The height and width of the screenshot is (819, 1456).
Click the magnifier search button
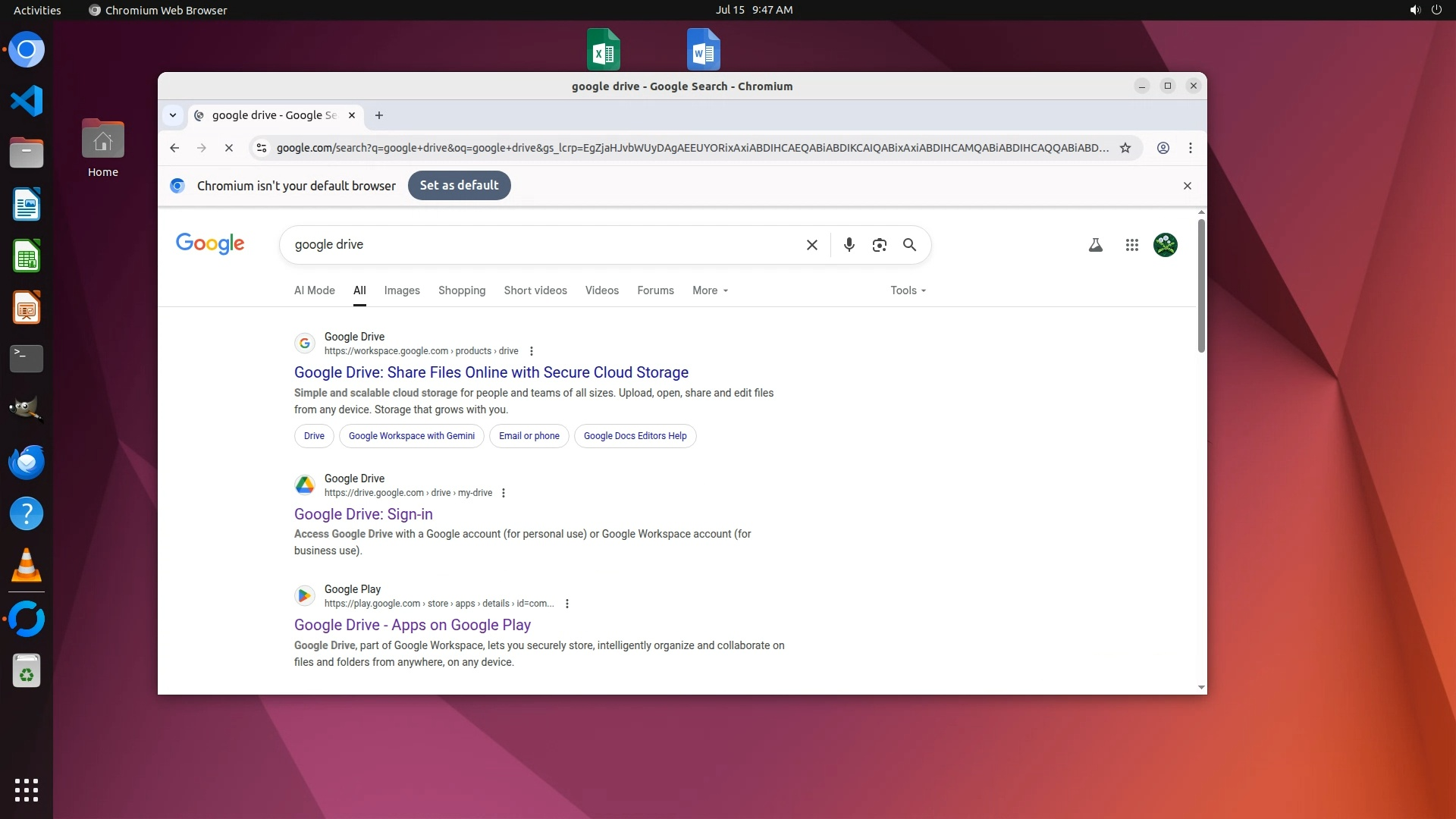(x=909, y=245)
